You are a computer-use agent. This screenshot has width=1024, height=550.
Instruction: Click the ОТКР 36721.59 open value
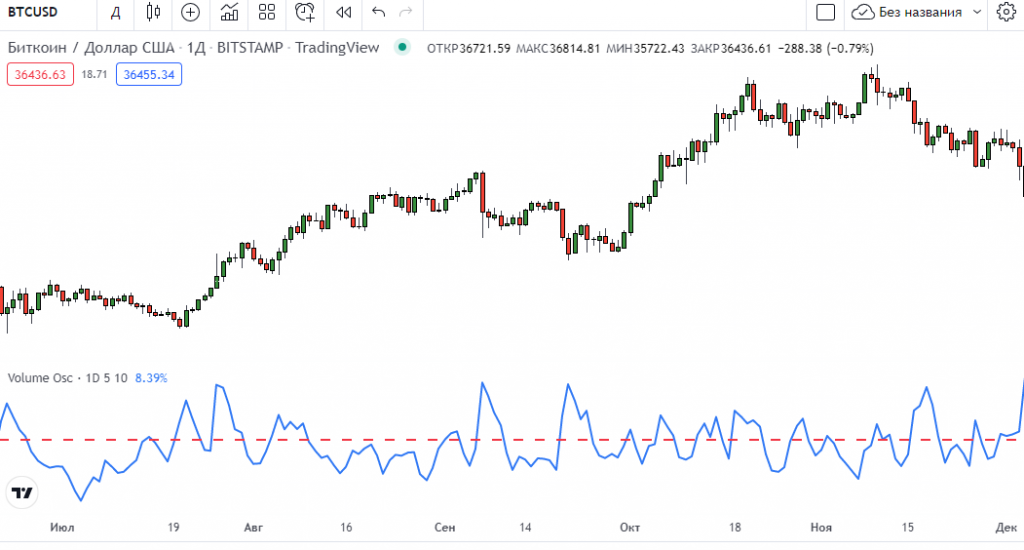(468, 48)
